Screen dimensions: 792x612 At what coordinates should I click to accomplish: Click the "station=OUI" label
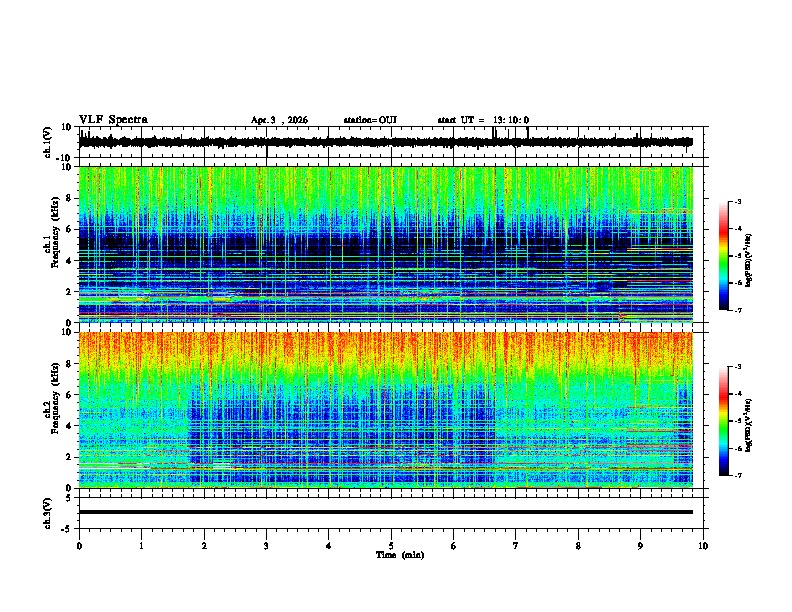pos(370,120)
